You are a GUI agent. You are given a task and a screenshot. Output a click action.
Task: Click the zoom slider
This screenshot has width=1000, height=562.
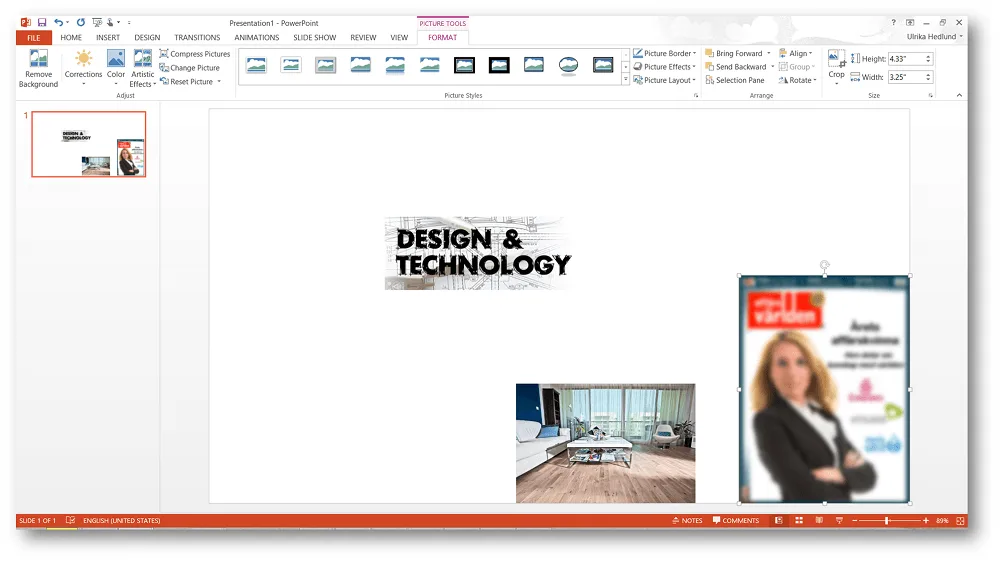click(890, 521)
